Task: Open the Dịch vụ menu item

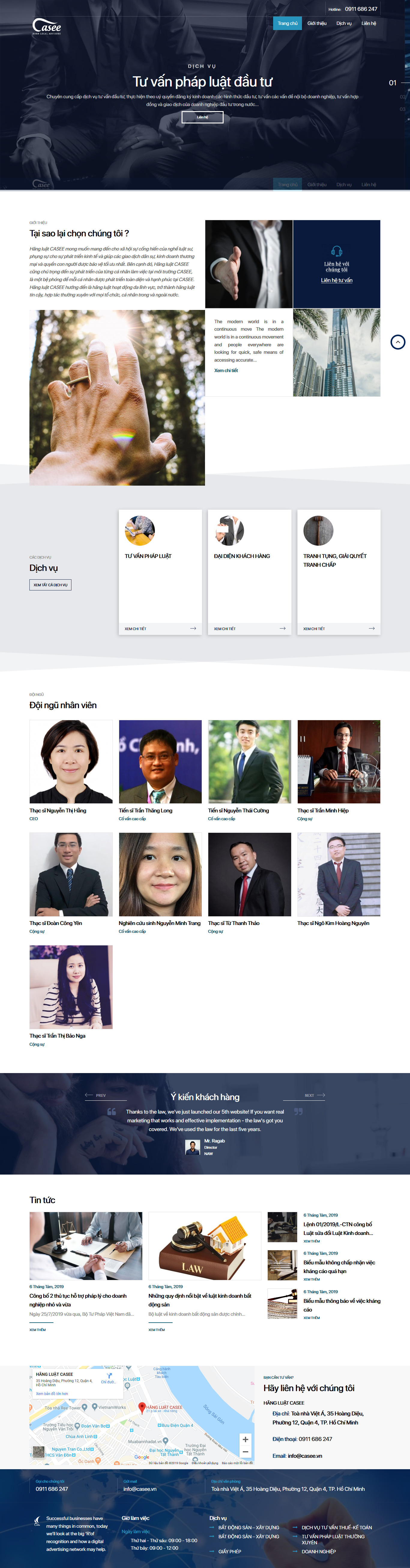Action: pos(344,23)
